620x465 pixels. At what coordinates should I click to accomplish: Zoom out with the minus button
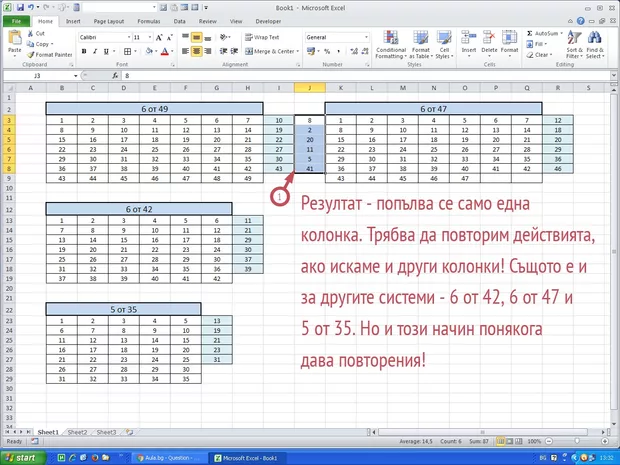pyautogui.click(x=549, y=441)
